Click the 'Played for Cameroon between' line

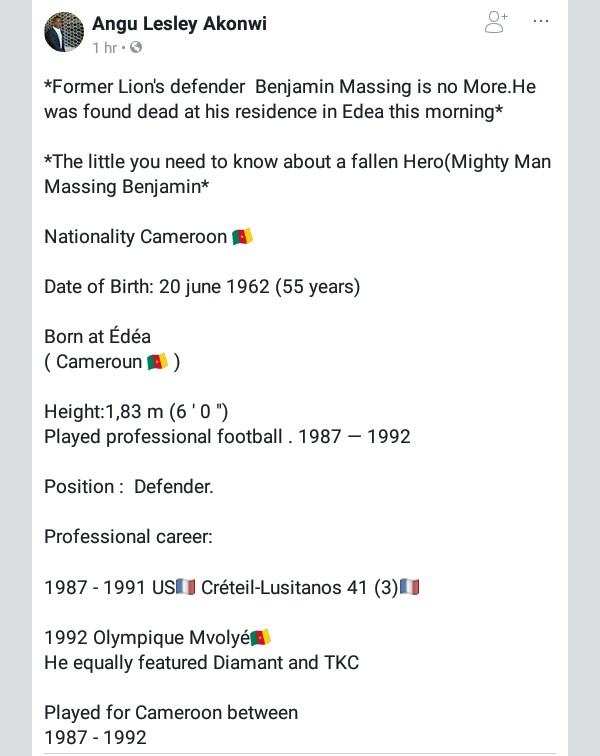tap(171, 712)
